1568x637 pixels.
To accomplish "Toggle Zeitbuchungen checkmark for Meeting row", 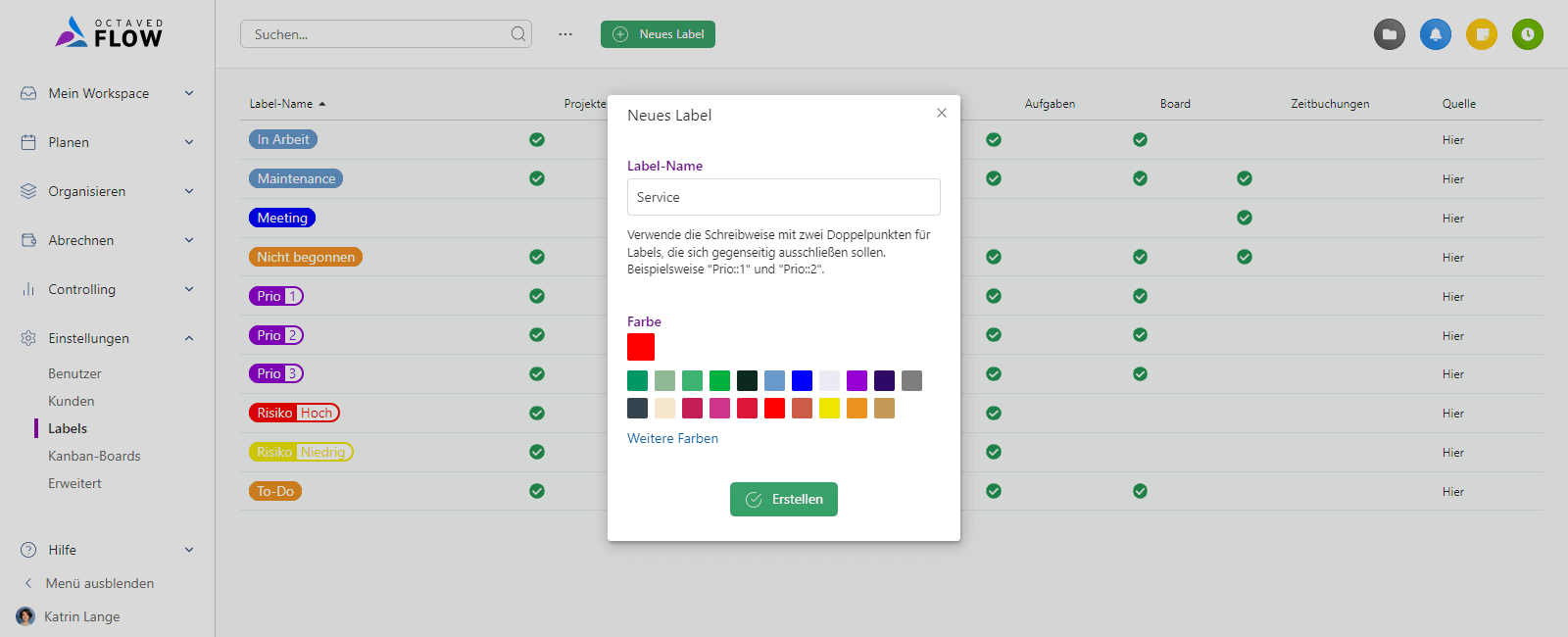I will click(x=1244, y=218).
